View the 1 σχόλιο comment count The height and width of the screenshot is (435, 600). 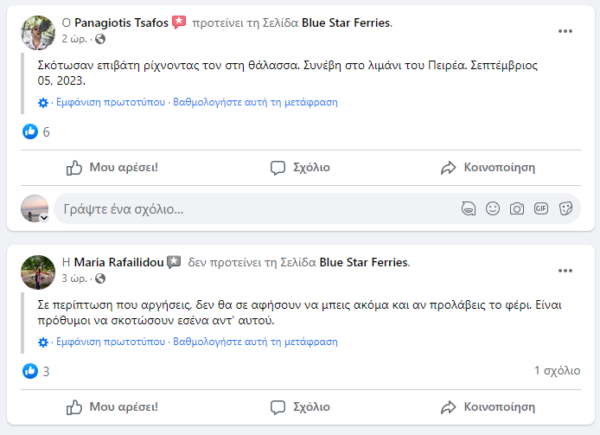tap(556, 371)
